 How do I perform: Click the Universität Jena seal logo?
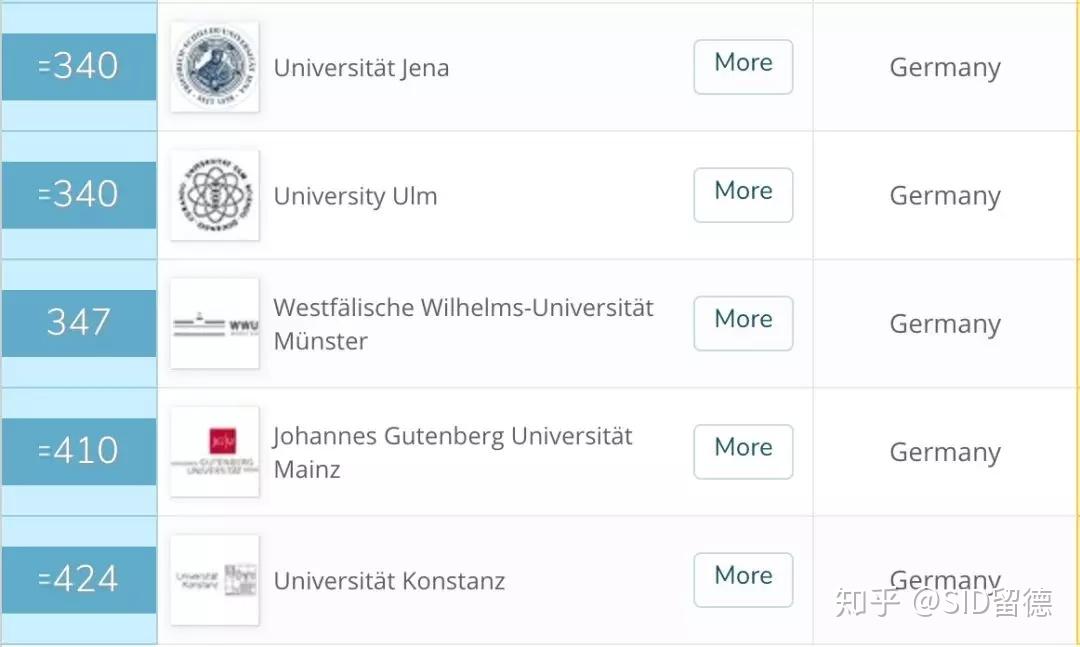coord(214,67)
